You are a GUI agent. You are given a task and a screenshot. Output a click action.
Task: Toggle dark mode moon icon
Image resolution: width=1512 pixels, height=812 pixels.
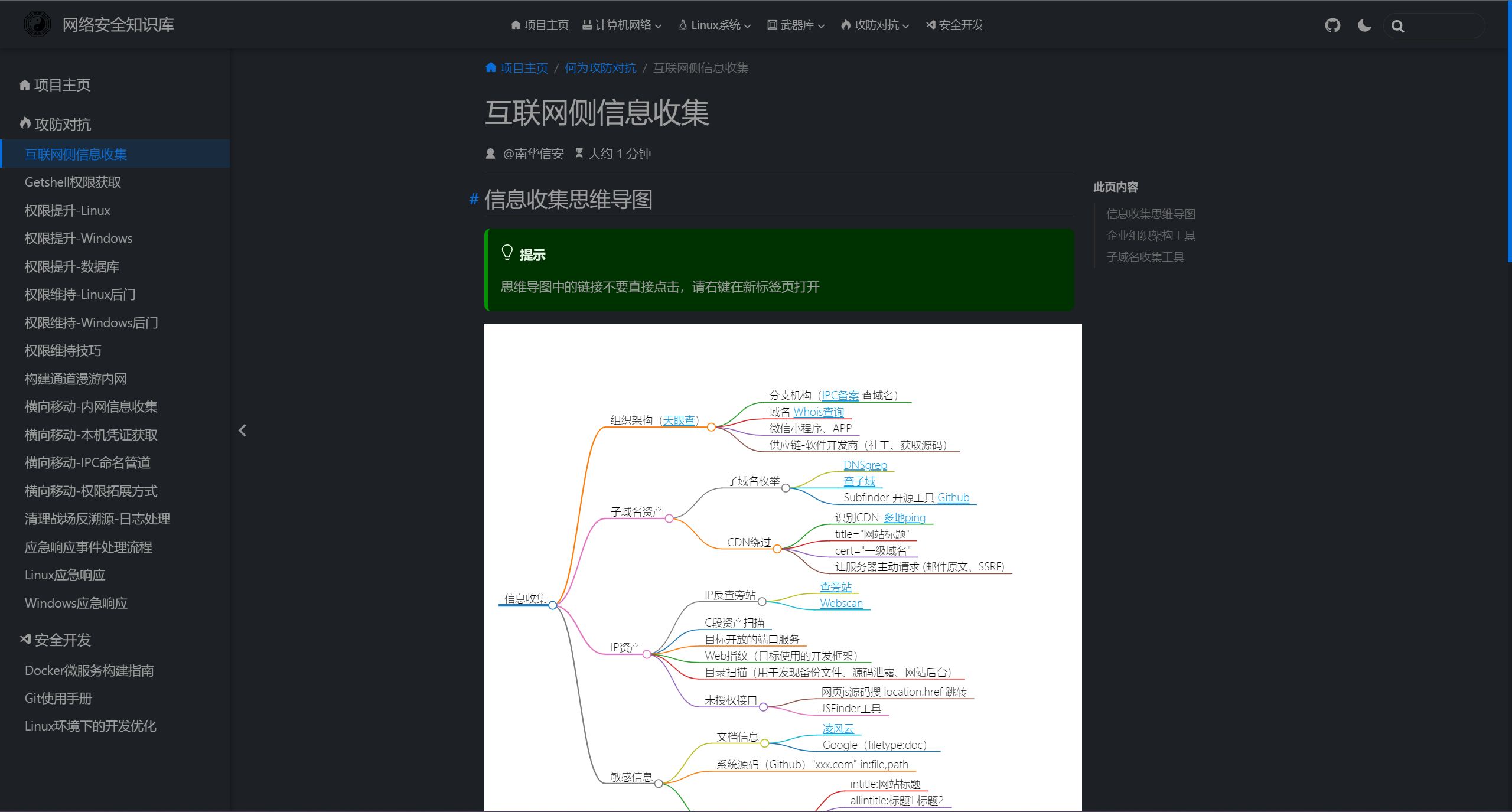pos(1364,25)
